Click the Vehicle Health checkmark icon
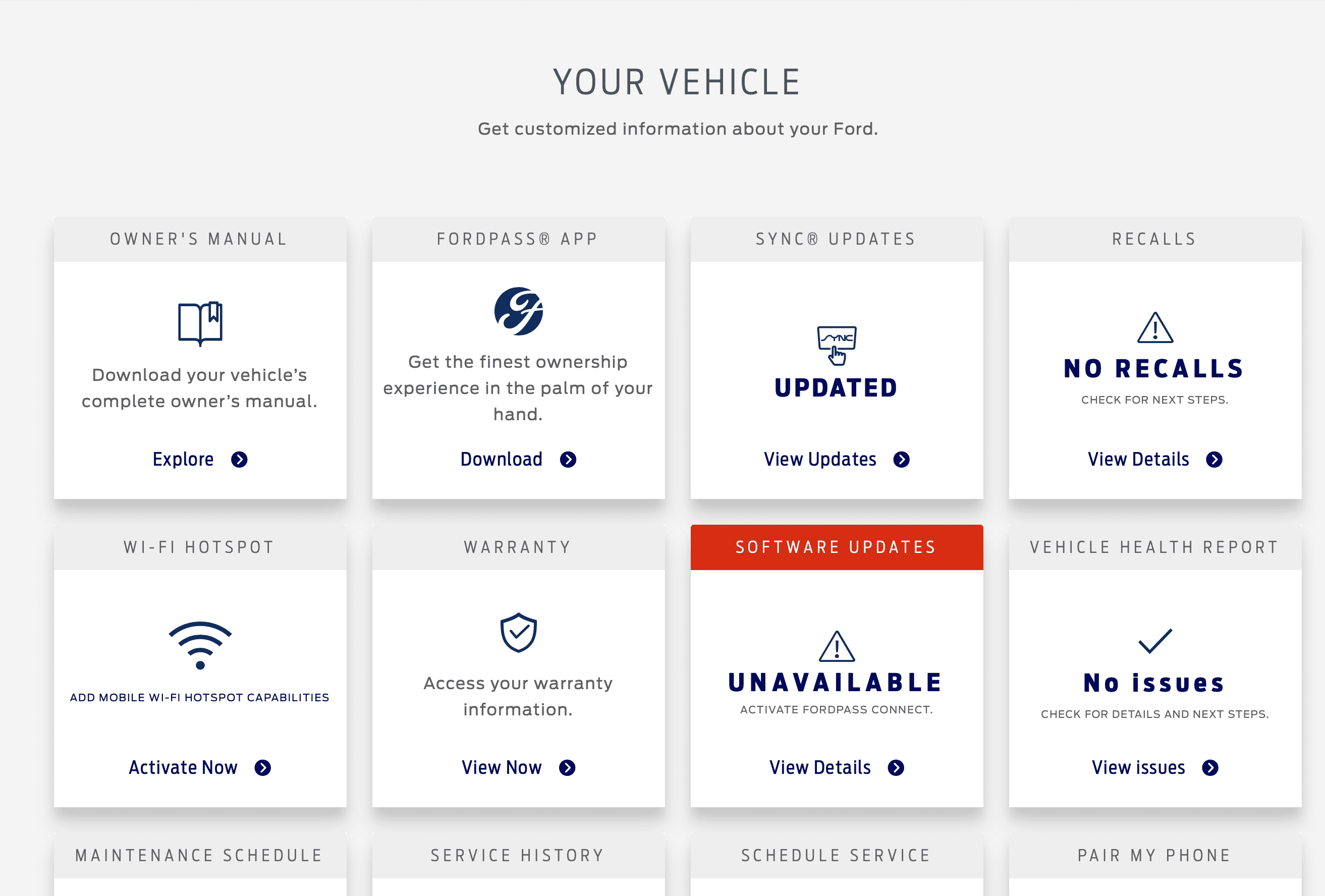 (x=1155, y=641)
